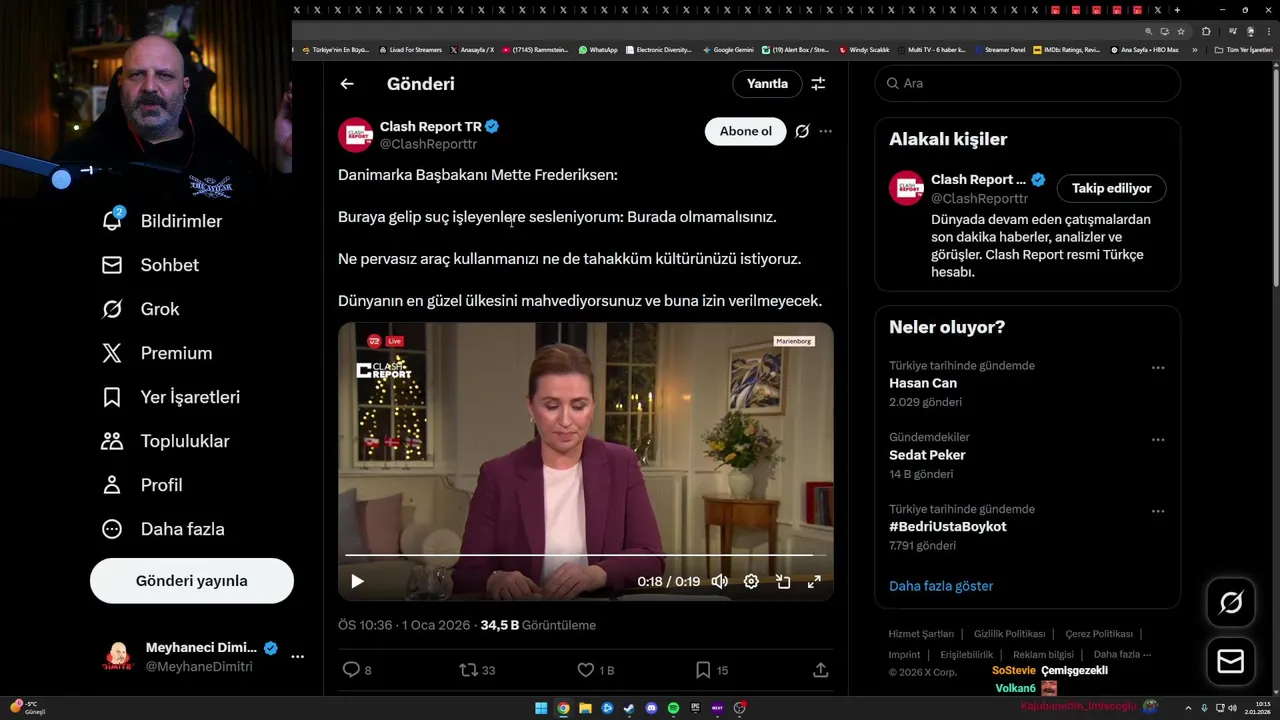Open reply filter settings icon beside Yanıtla
This screenshot has height=720, width=1280.
(x=818, y=84)
